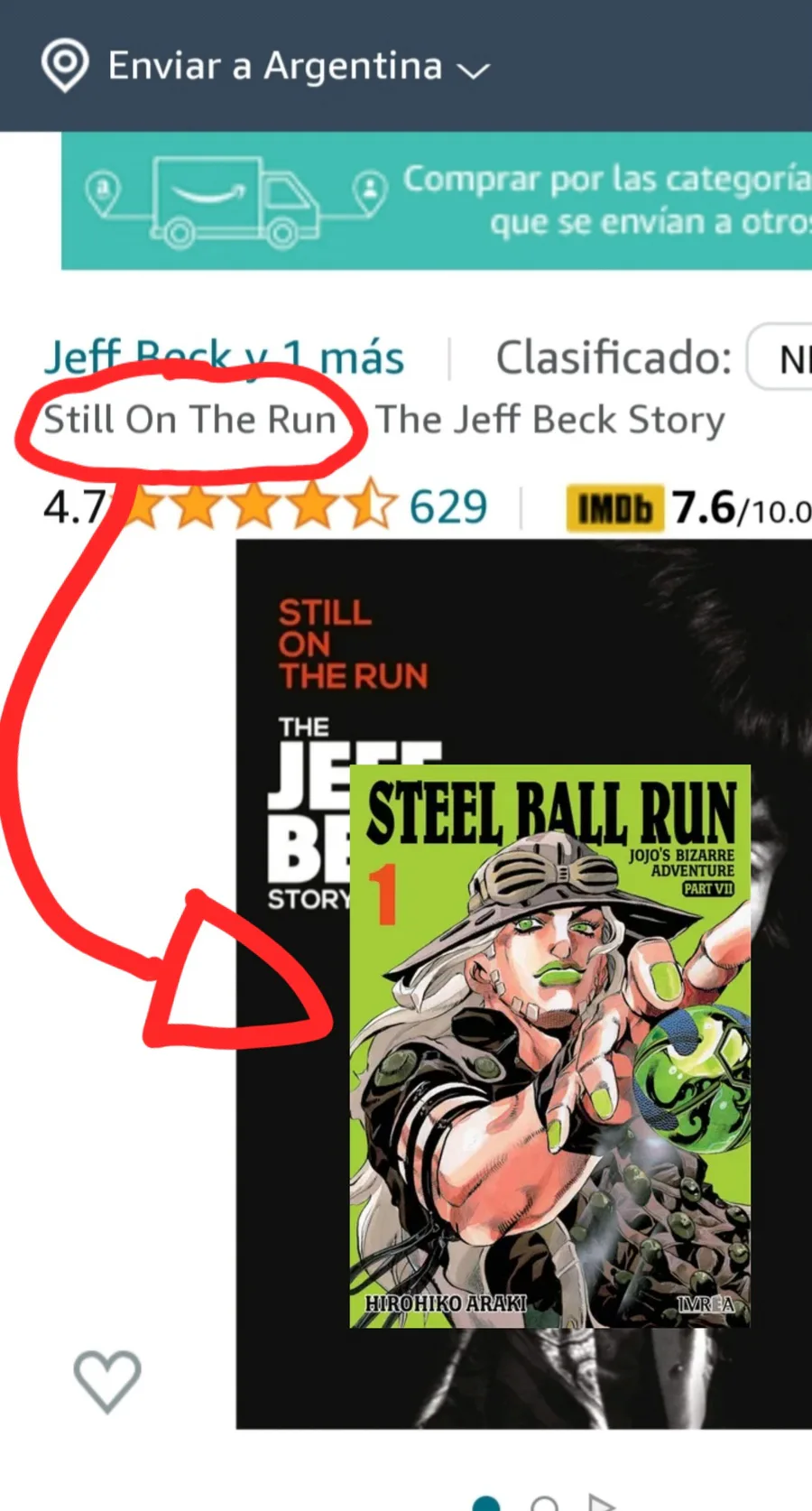The width and height of the screenshot is (812, 1511).
Task: Open the Steel Ball Run manga cover
Action: click(550, 1046)
